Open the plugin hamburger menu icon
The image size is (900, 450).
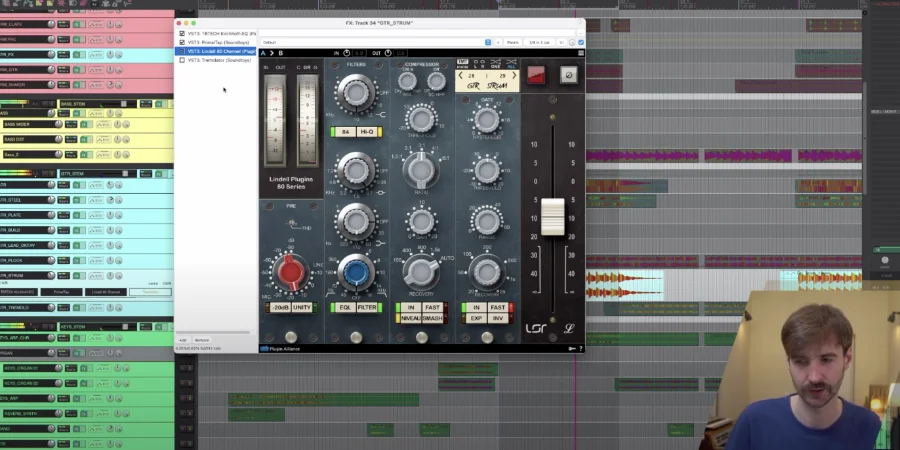(580, 53)
